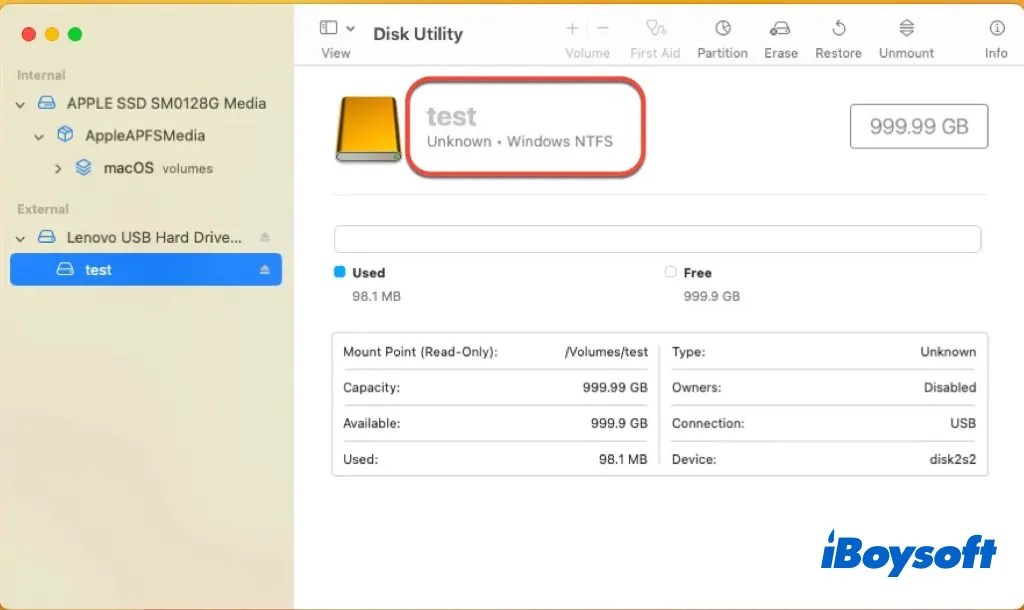Click the macOS volume stack icon
Viewport: 1024px width, 610px height.
click(84, 167)
